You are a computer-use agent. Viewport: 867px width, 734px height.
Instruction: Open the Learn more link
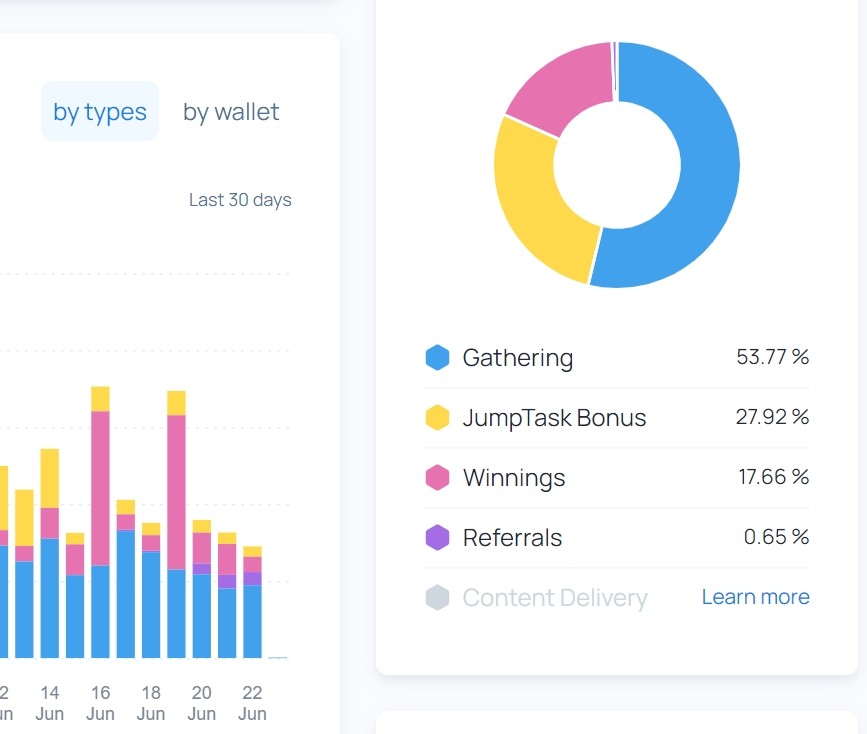[755, 597]
